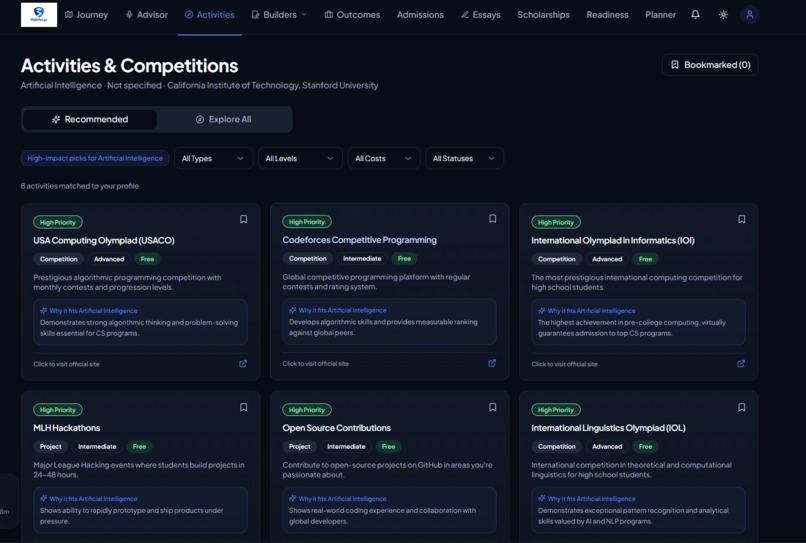806x543 pixels.
Task: Open the All Statuses dropdown
Action: [x=464, y=158]
